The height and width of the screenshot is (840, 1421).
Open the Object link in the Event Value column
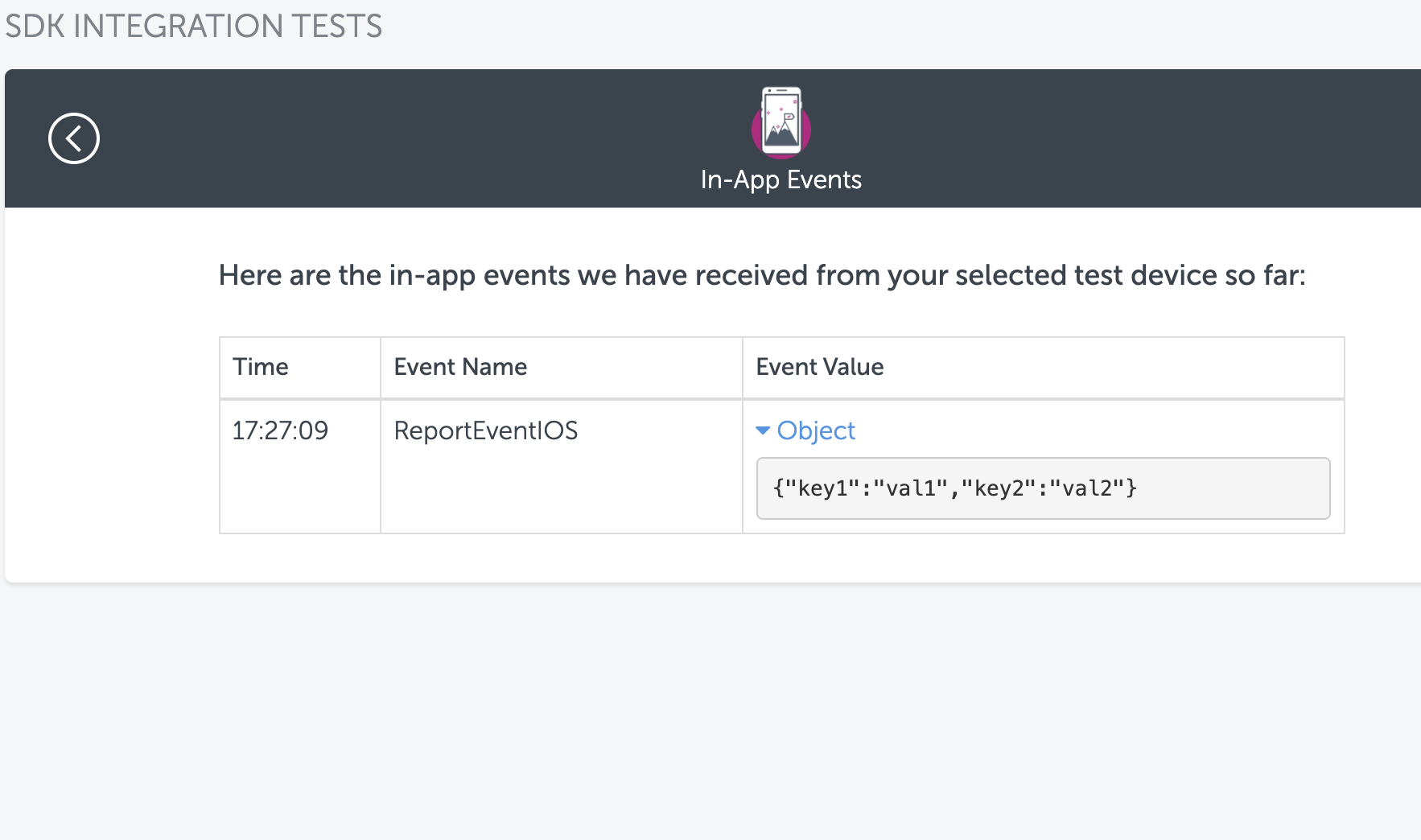815,431
